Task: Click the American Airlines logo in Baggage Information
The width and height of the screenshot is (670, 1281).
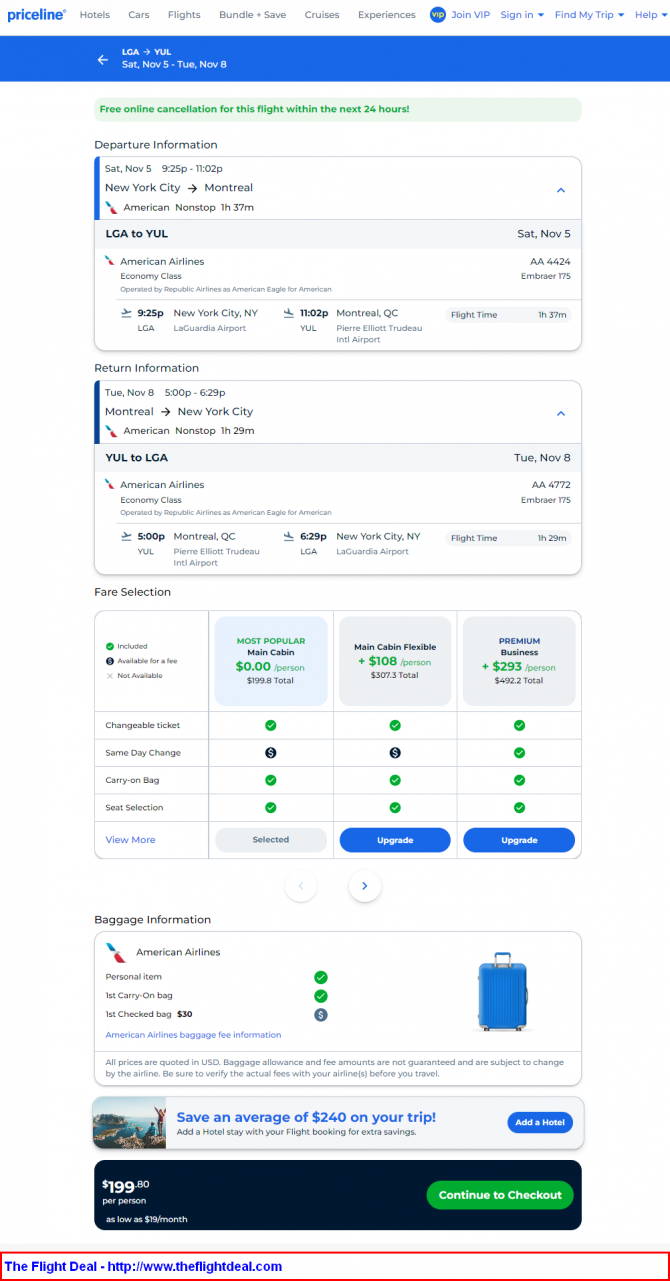Action: (116, 952)
